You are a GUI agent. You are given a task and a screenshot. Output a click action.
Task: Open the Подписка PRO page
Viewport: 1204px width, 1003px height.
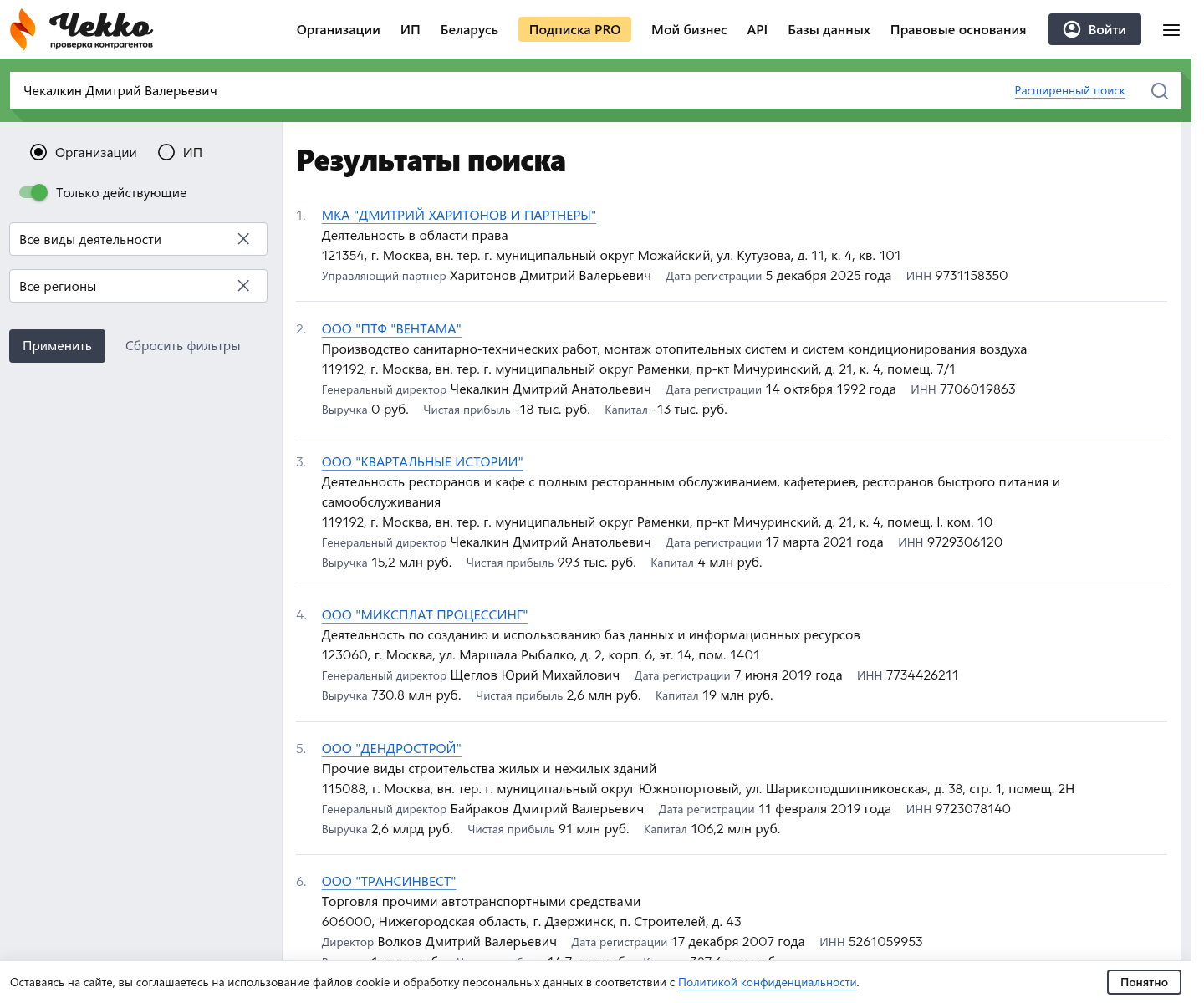[574, 30]
